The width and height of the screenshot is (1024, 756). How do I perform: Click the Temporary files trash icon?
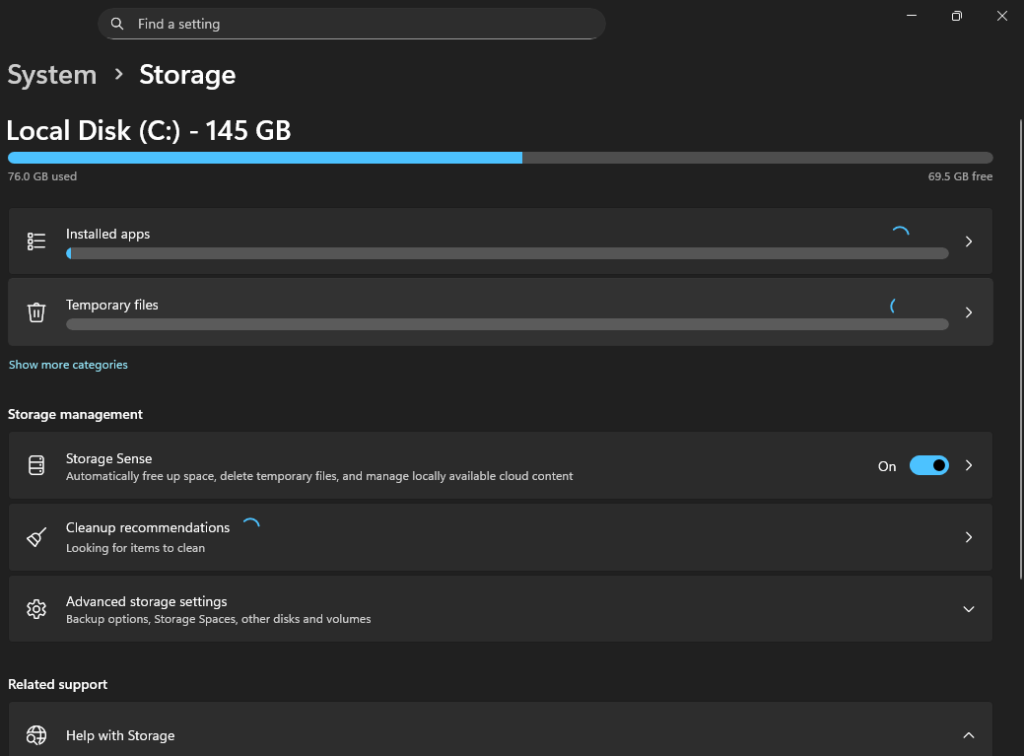(36, 312)
